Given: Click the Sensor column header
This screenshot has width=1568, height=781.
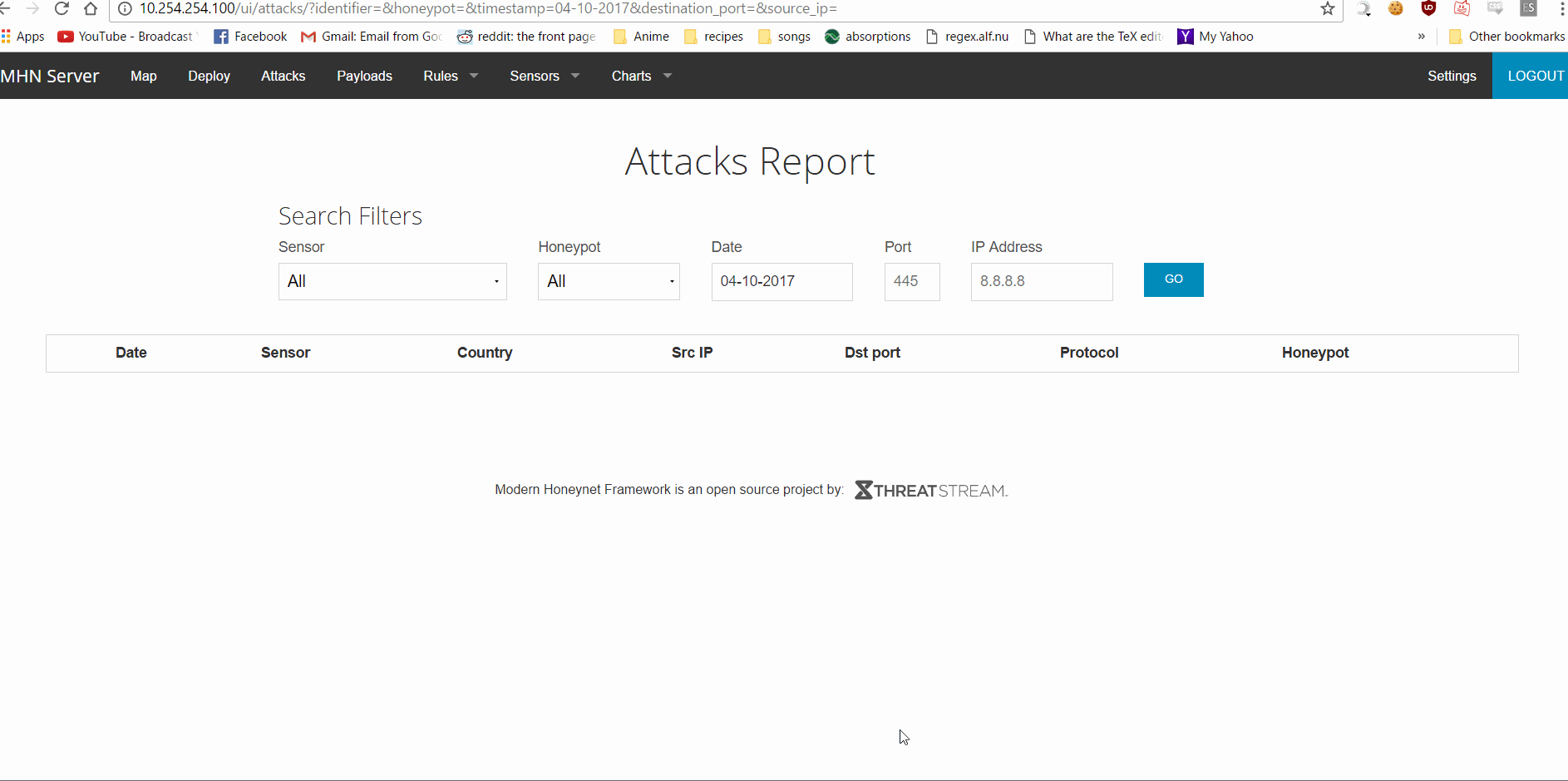Looking at the screenshot, I should coord(285,353).
